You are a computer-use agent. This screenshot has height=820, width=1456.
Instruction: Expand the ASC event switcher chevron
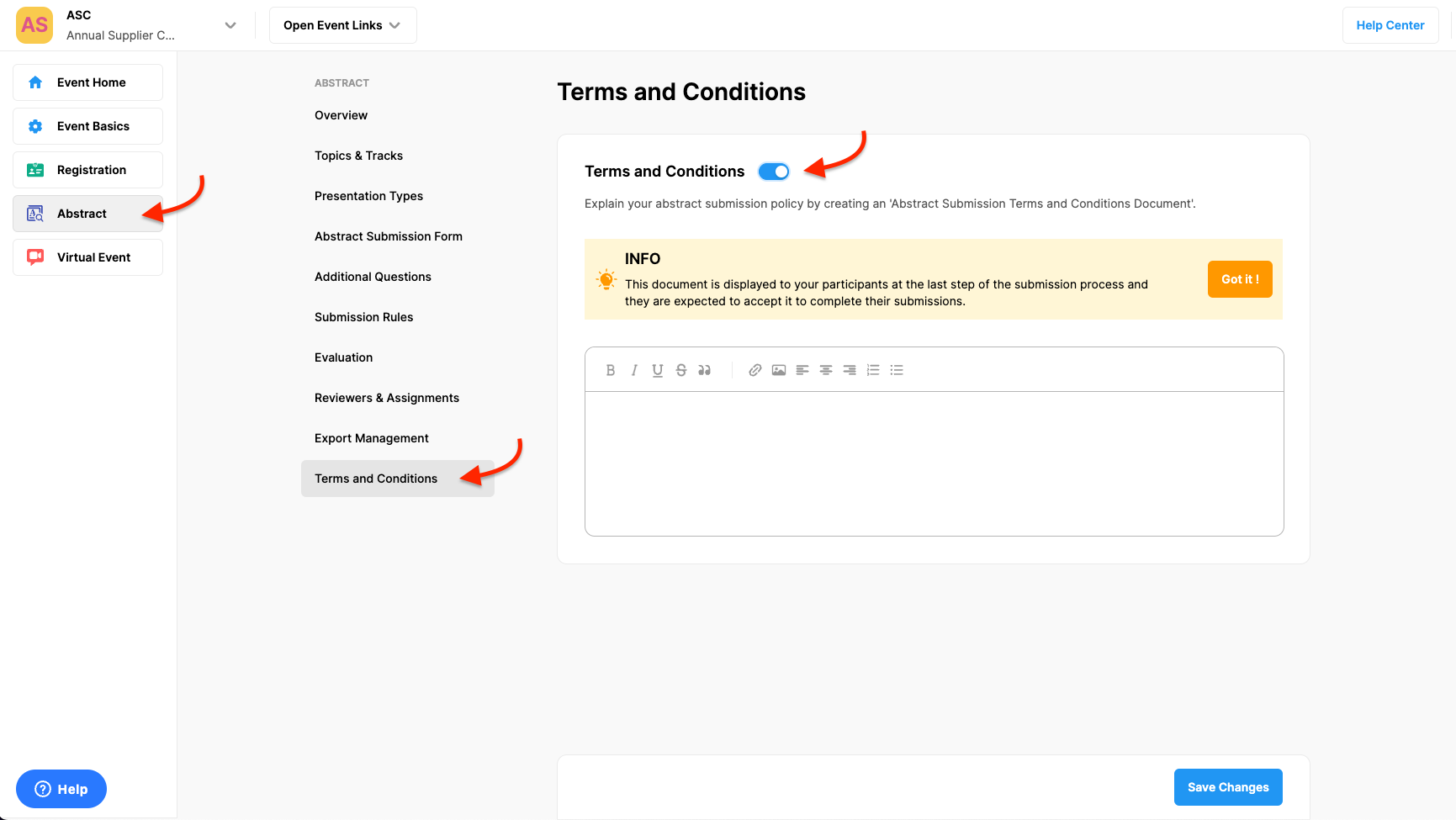pyautogui.click(x=230, y=25)
